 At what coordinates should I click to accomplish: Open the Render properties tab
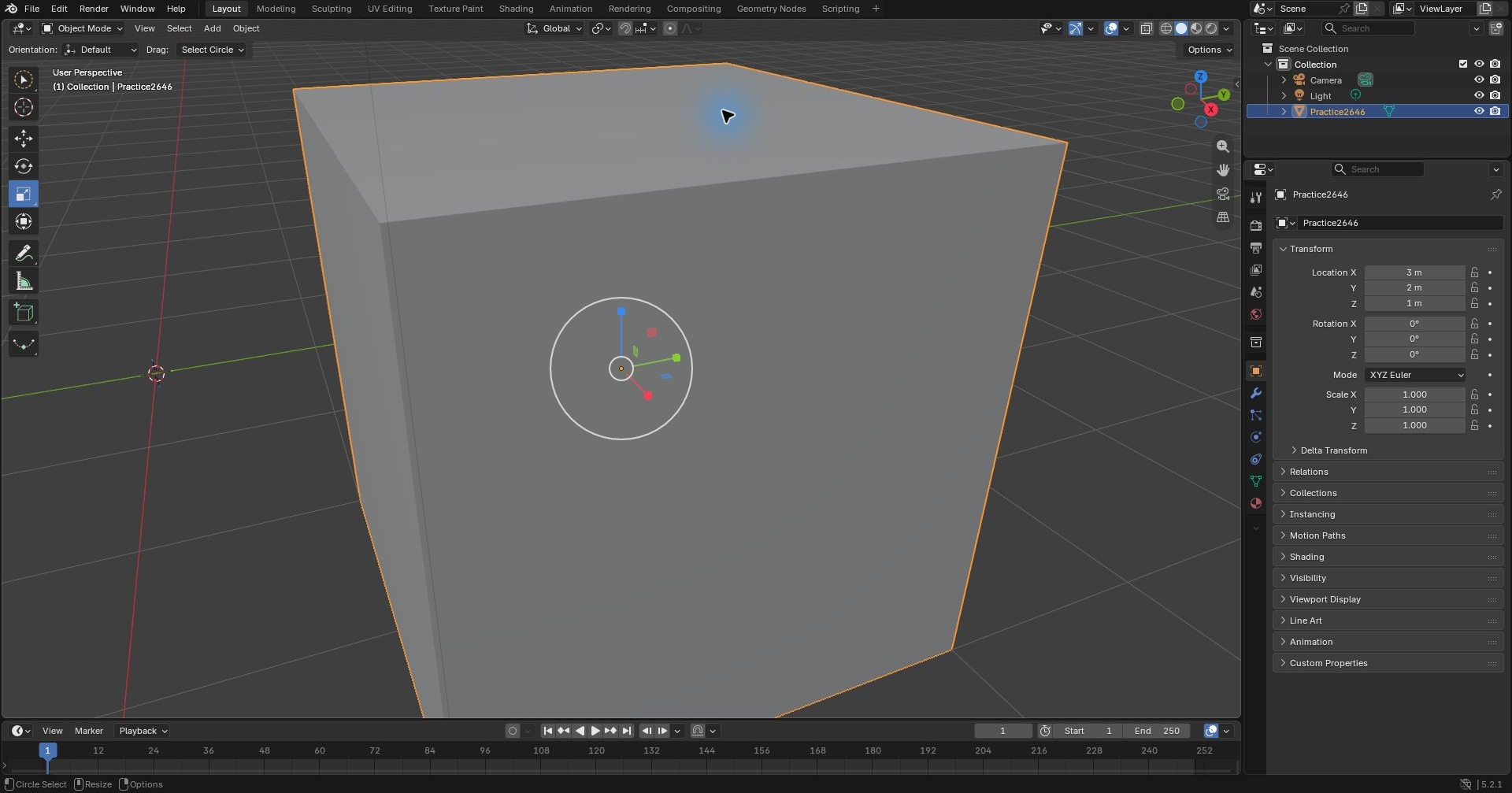coord(1256,225)
